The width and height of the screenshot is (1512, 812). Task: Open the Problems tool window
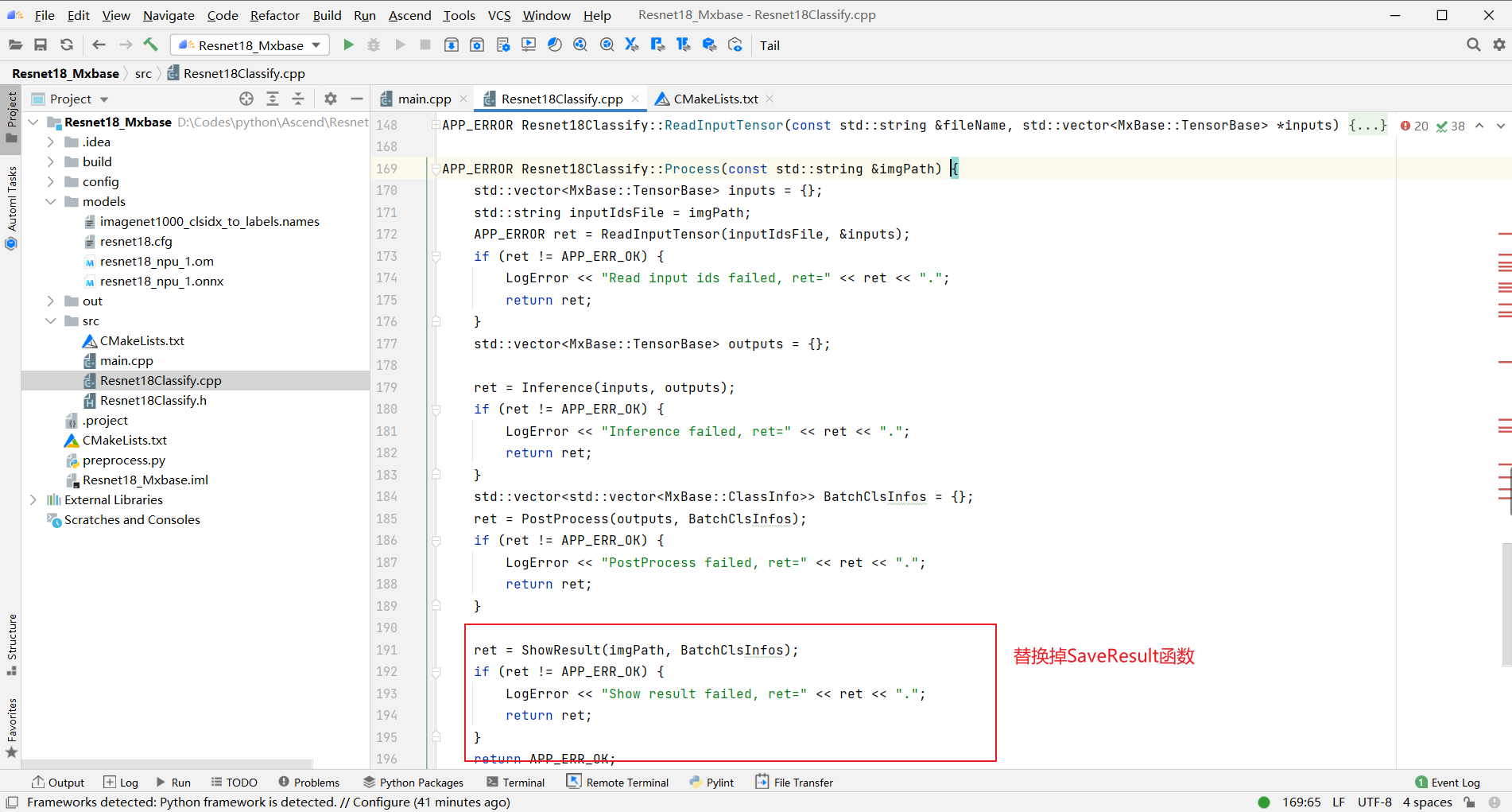click(308, 783)
